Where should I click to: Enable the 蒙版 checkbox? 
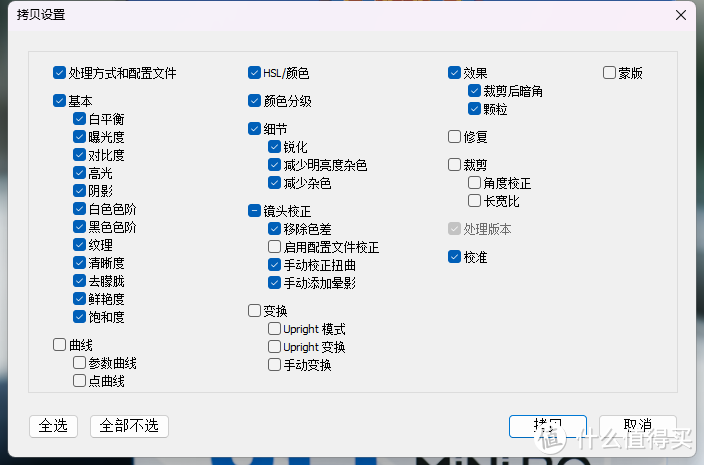[609, 73]
